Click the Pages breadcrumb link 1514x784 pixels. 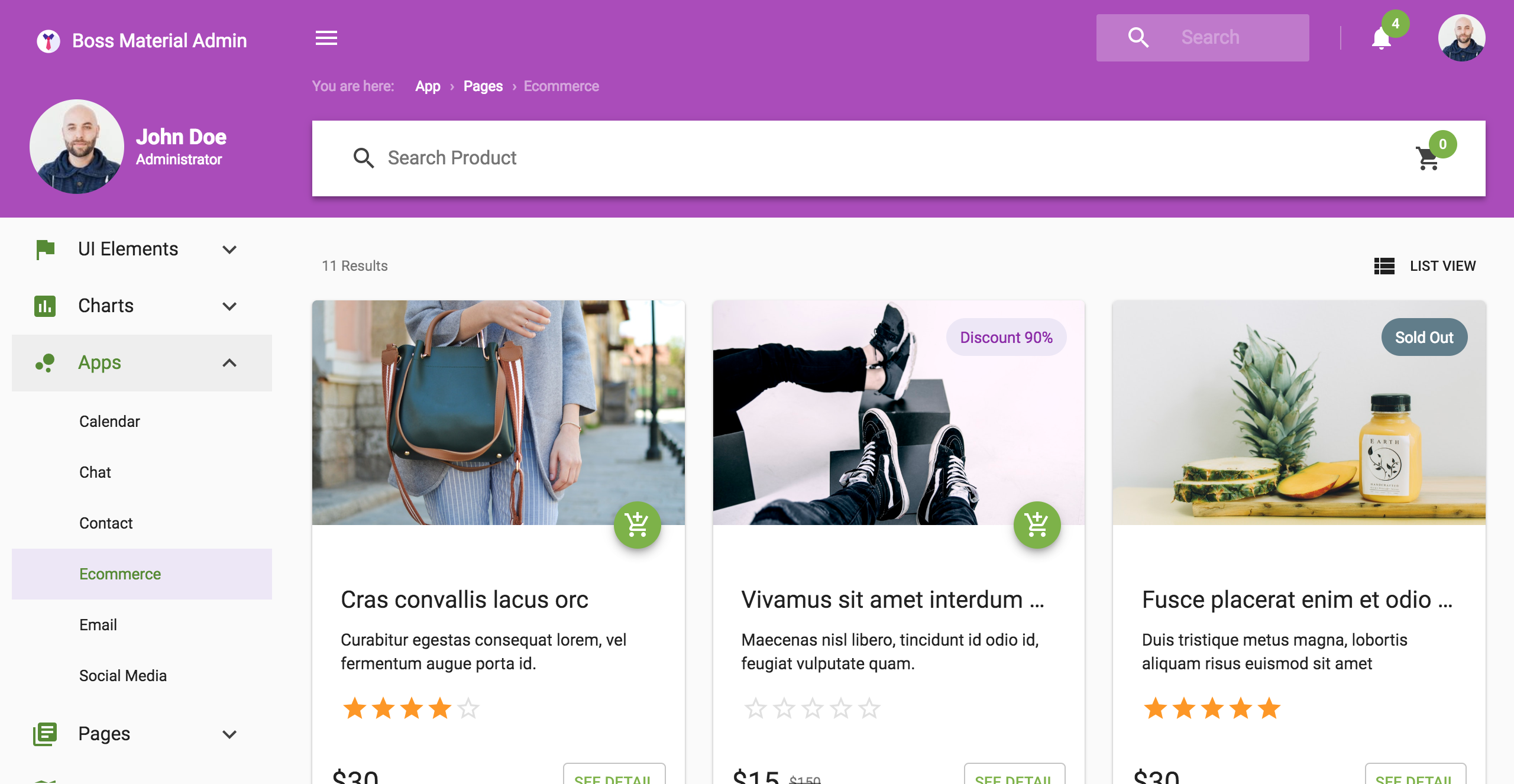pos(483,86)
